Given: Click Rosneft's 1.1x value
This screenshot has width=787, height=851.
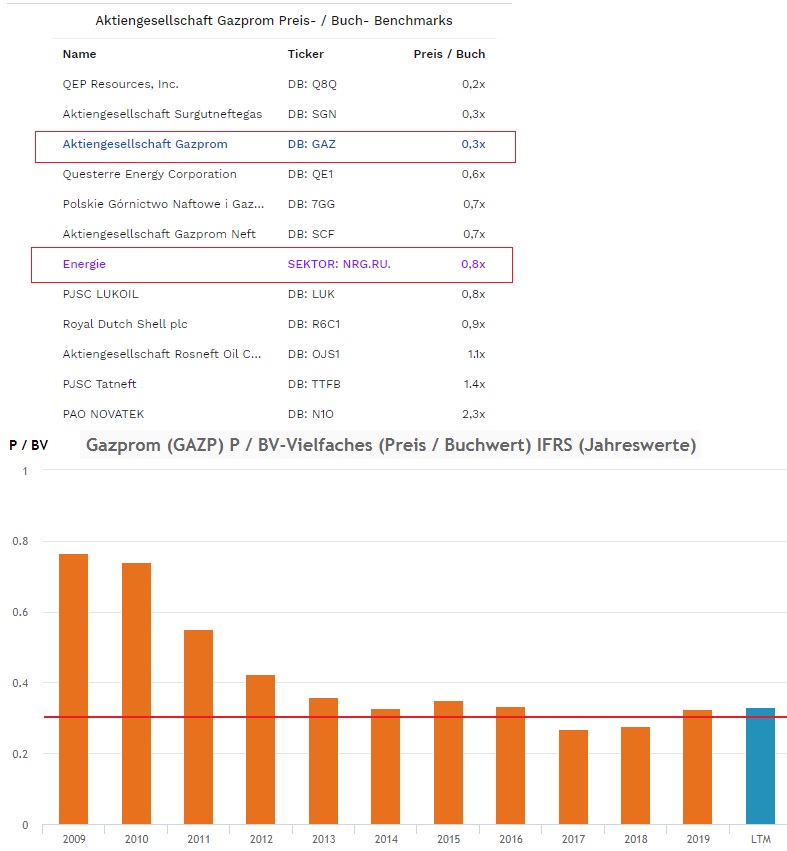Looking at the screenshot, I should (x=477, y=354).
